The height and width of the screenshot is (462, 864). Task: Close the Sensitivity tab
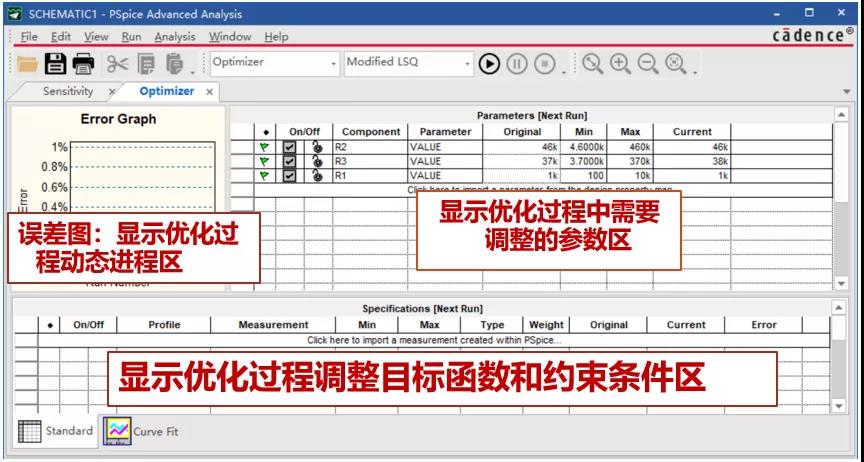[x=112, y=92]
